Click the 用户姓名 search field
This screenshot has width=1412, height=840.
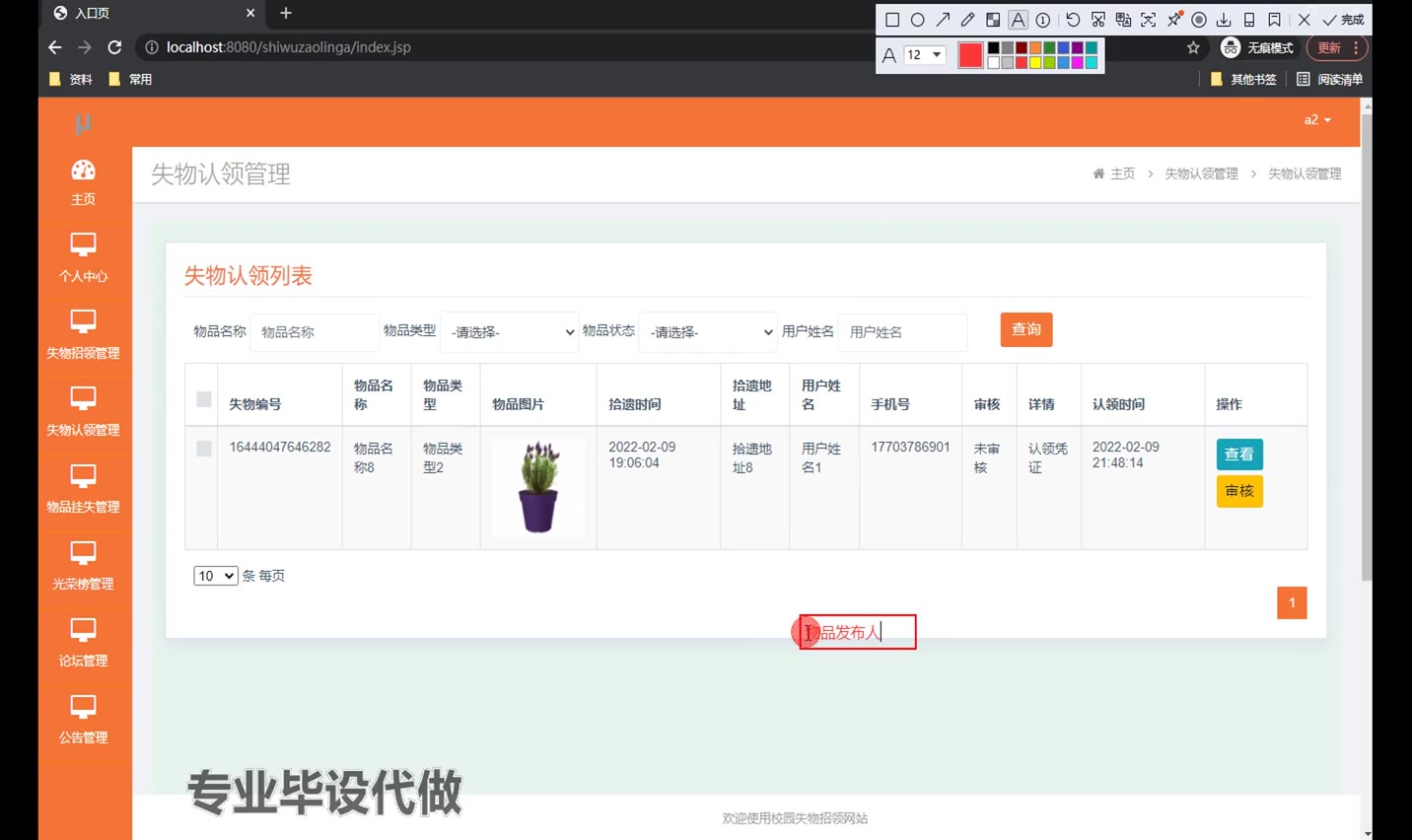pyautogui.click(x=902, y=332)
